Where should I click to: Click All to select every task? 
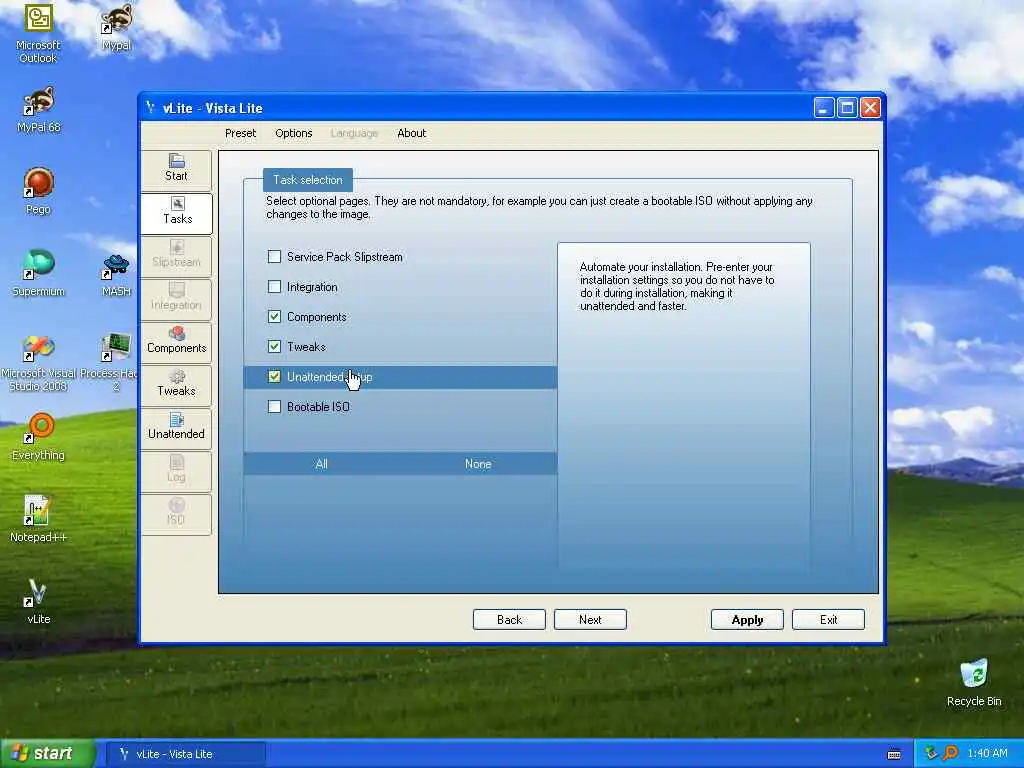(x=321, y=464)
